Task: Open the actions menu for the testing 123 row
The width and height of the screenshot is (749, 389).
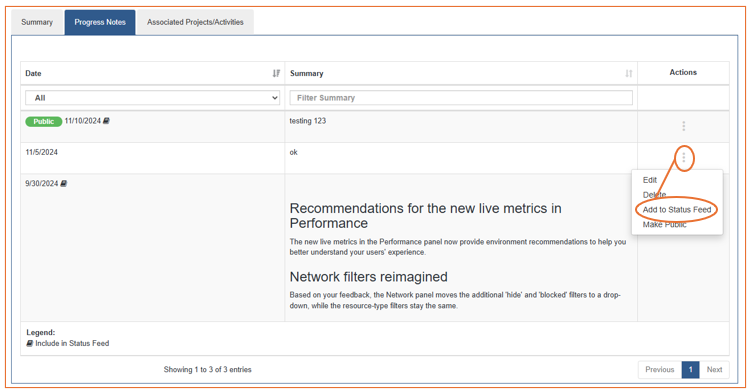Action: click(684, 126)
